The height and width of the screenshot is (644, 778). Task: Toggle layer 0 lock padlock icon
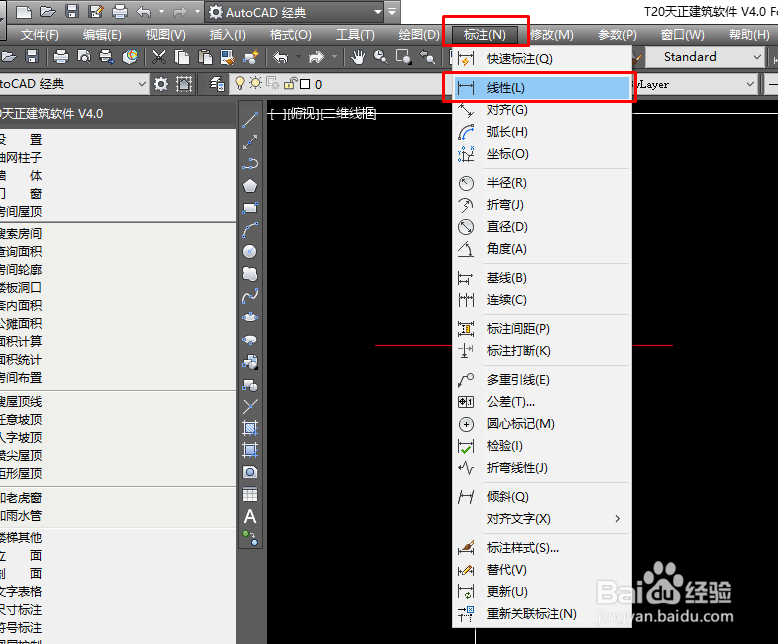pos(289,83)
